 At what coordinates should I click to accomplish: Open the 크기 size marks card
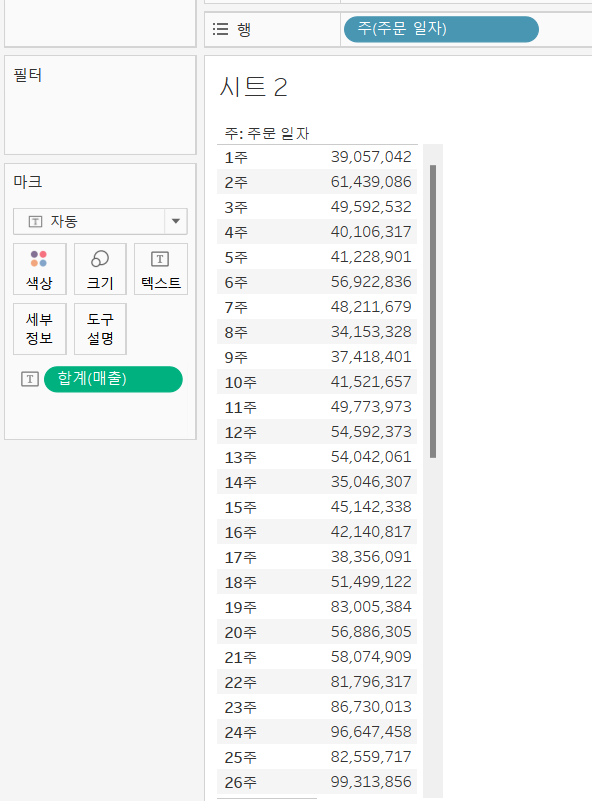point(100,269)
